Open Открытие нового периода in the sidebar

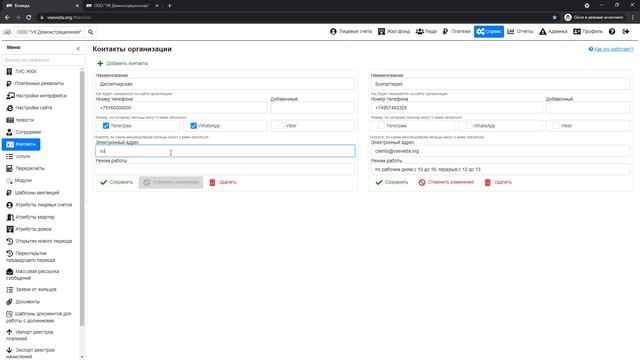39,241
